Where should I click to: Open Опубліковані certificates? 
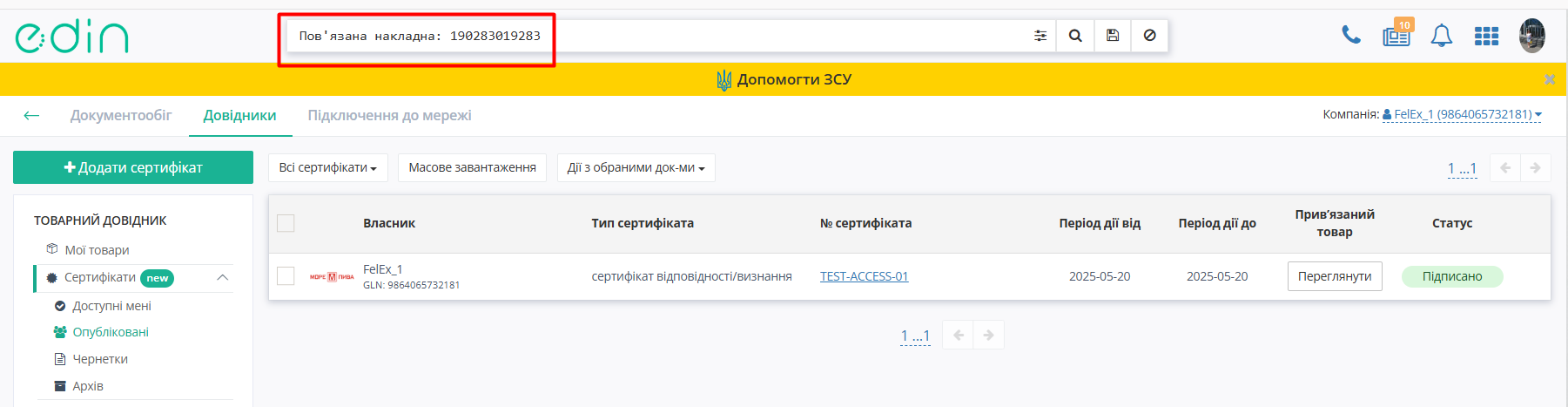111,332
